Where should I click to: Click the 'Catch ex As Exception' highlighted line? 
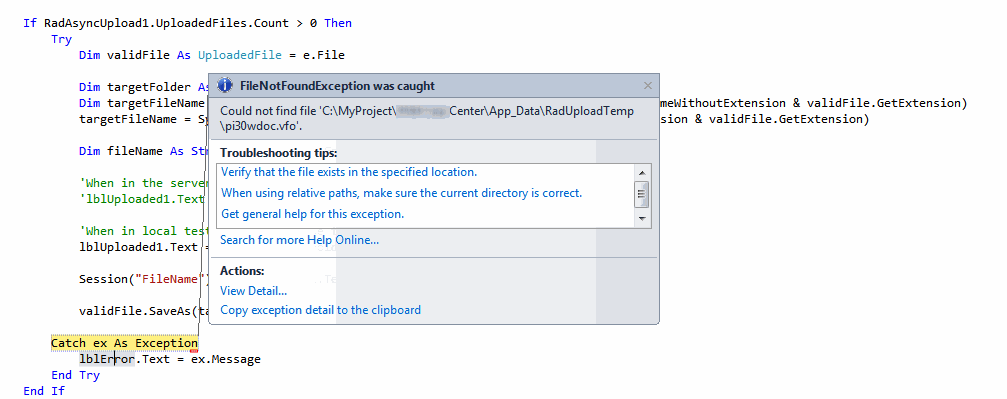click(x=125, y=343)
